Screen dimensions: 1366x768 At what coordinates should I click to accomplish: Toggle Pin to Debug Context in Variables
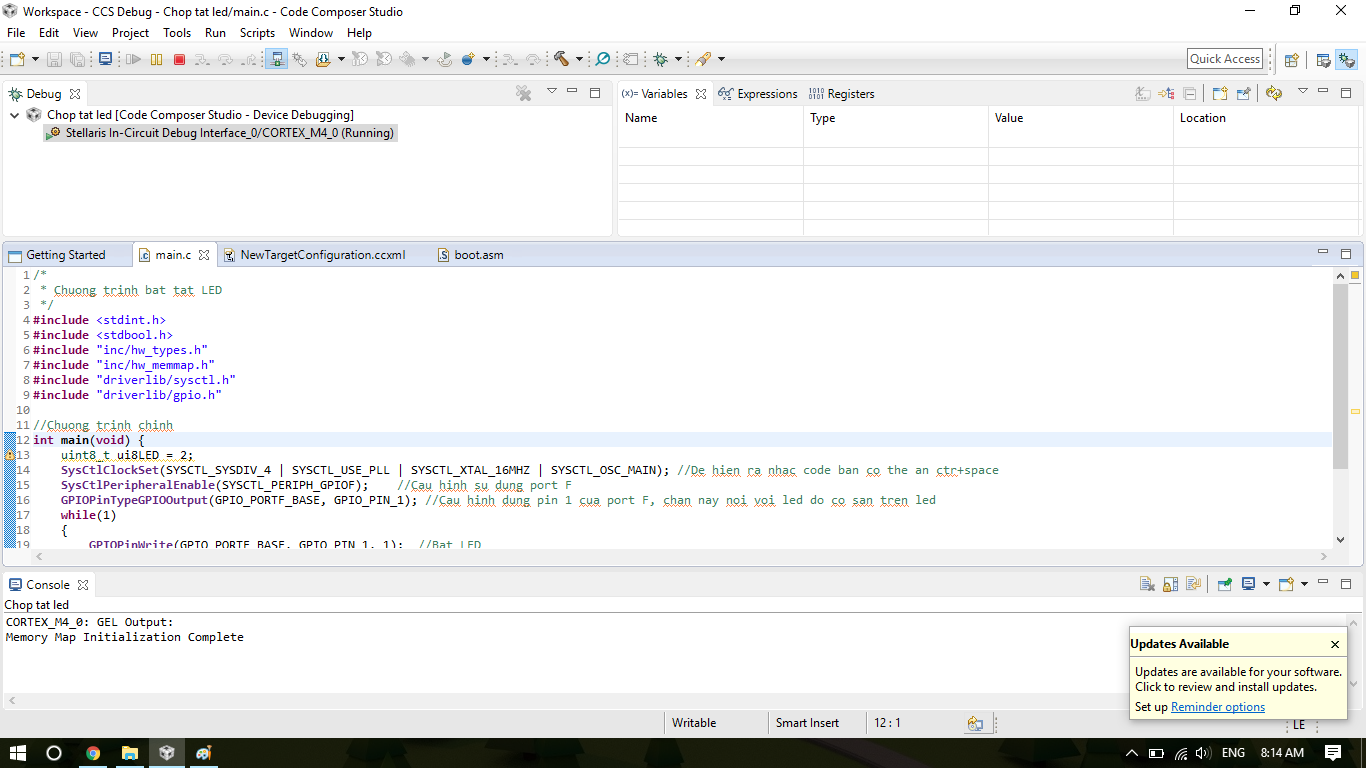click(x=1243, y=94)
